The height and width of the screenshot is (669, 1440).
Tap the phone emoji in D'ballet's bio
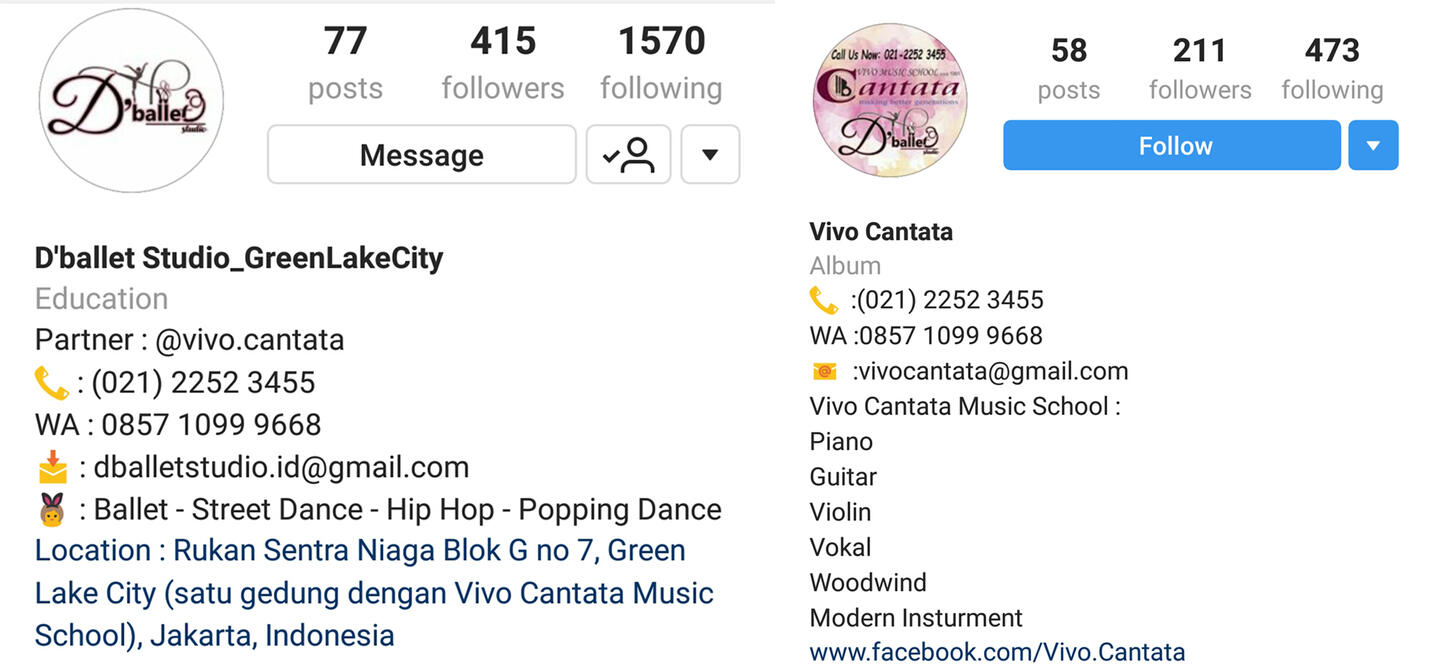[51, 383]
